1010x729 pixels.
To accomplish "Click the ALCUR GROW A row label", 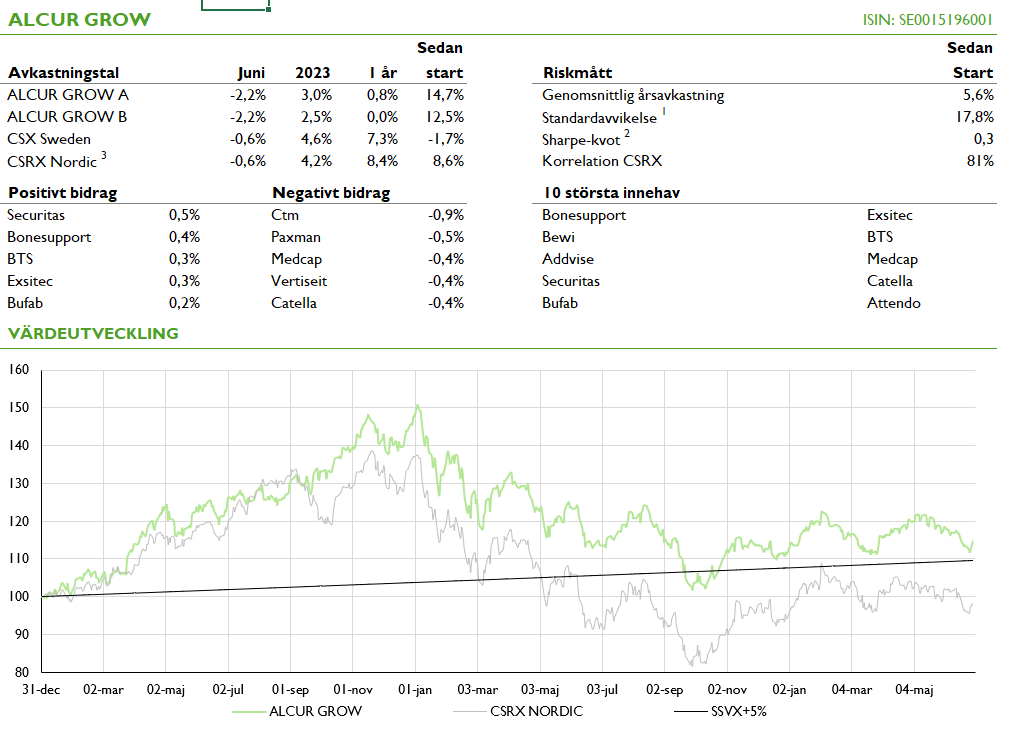I will click(67, 95).
